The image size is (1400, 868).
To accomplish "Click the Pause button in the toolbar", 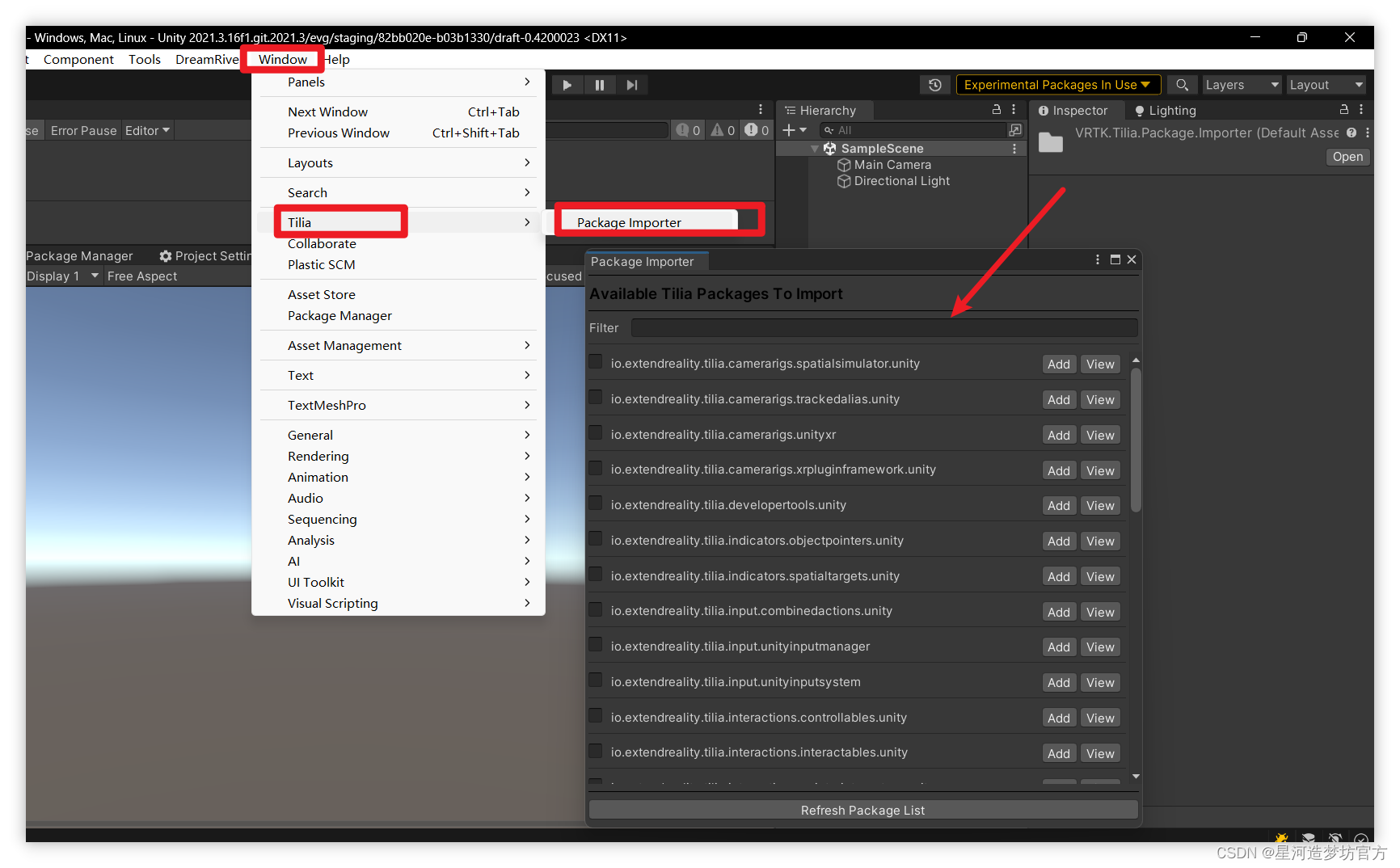I will pos(600,85).
